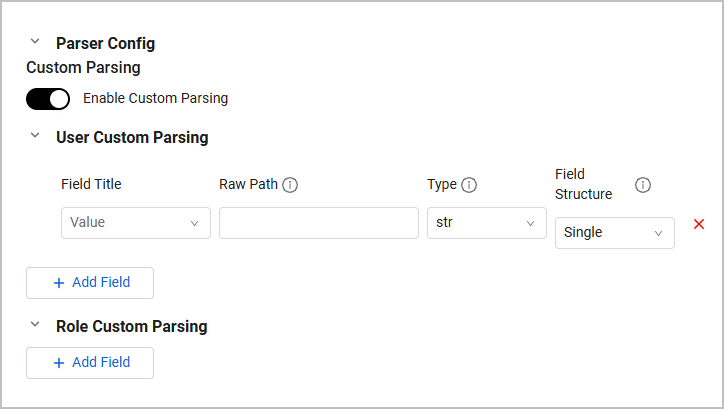Collapse the User Custom Parsing chevron
The width and height of the screenshot is (724, 409).
[35, 136]
